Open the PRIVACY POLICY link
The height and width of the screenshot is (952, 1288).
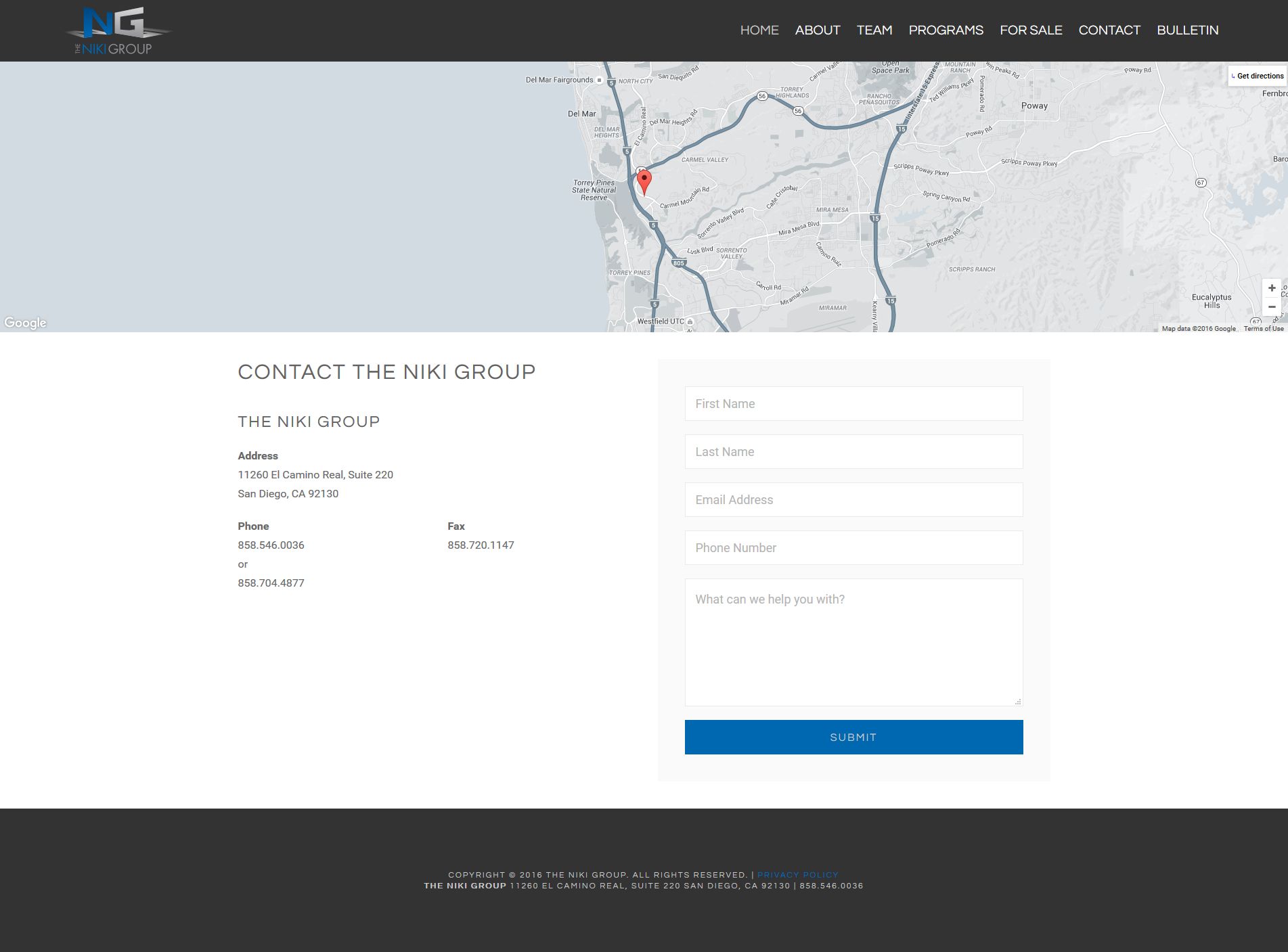797,874
